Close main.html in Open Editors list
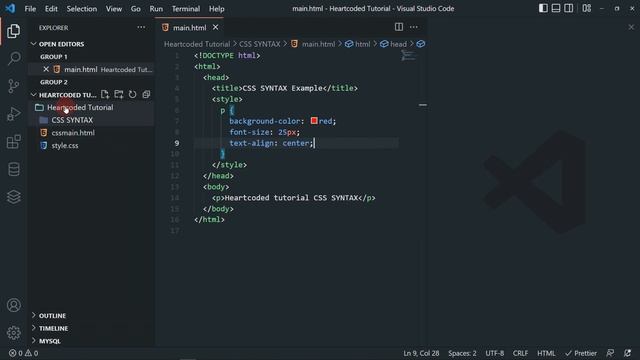Viewport: 640px width, 360px height. [x=46, y=69]
